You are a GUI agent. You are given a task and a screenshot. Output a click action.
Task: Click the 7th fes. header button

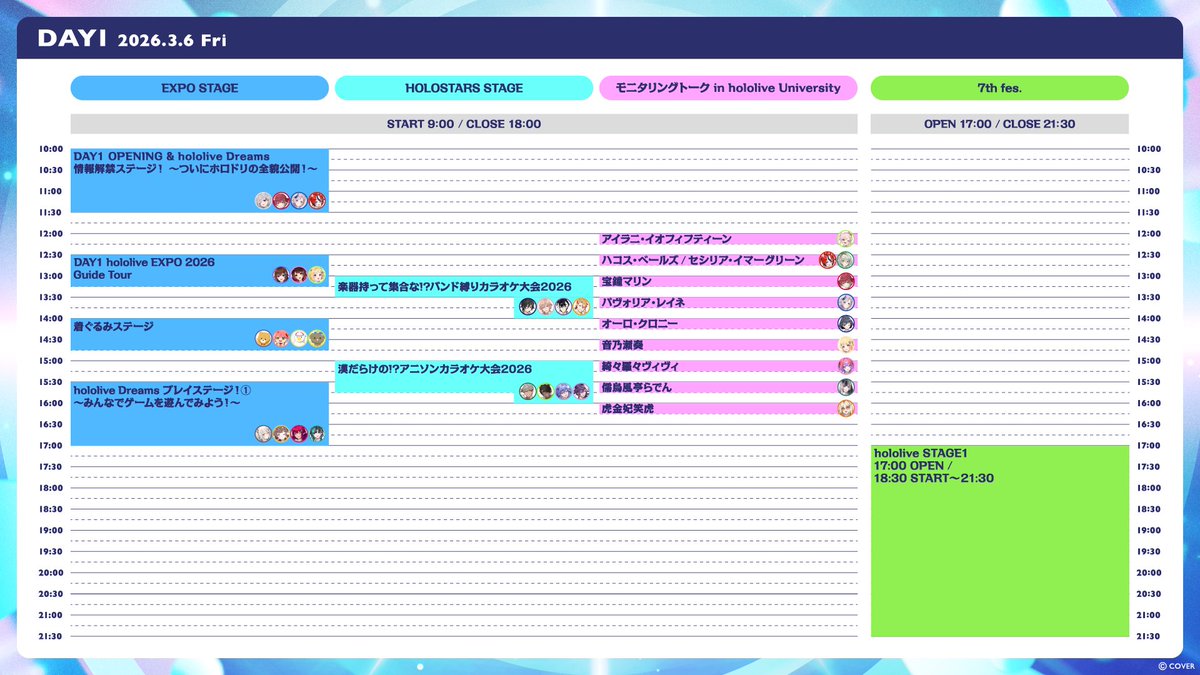[999, 88]
